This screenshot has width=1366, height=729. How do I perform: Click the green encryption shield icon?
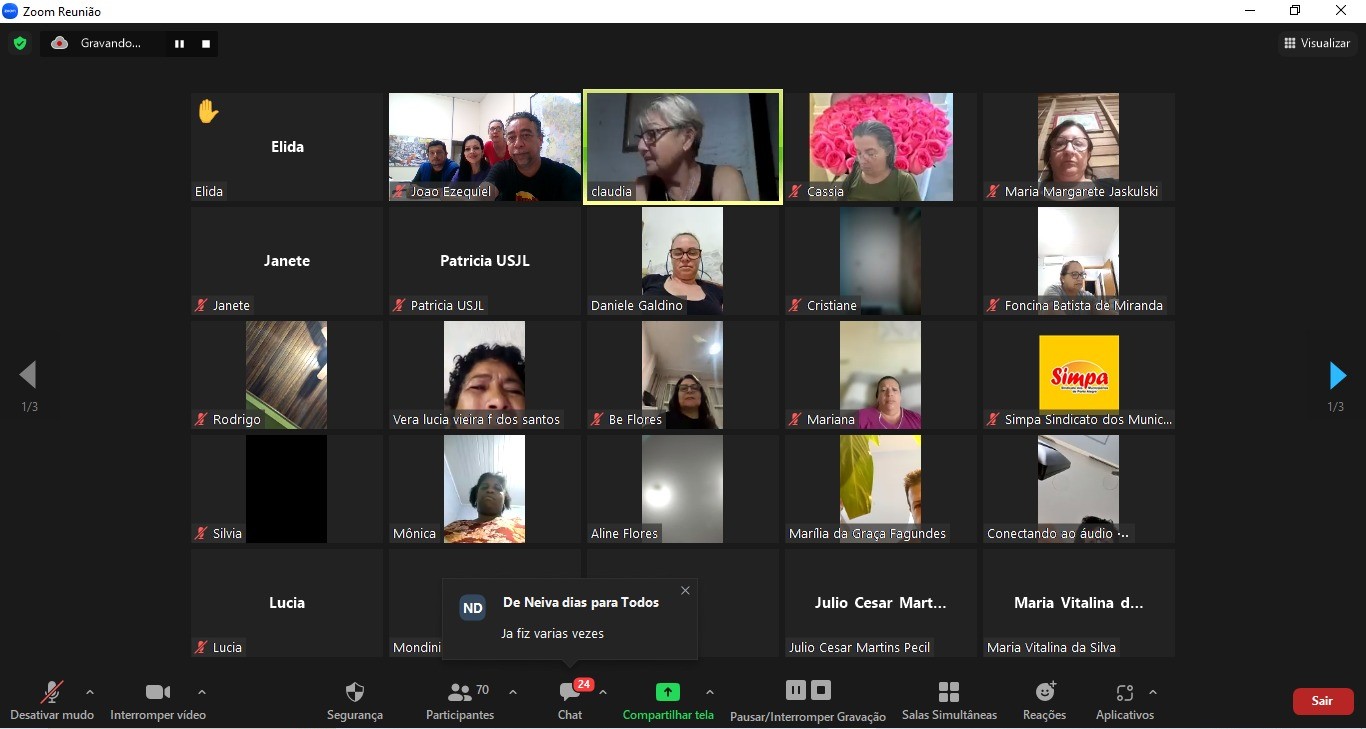tap(19, 43)
